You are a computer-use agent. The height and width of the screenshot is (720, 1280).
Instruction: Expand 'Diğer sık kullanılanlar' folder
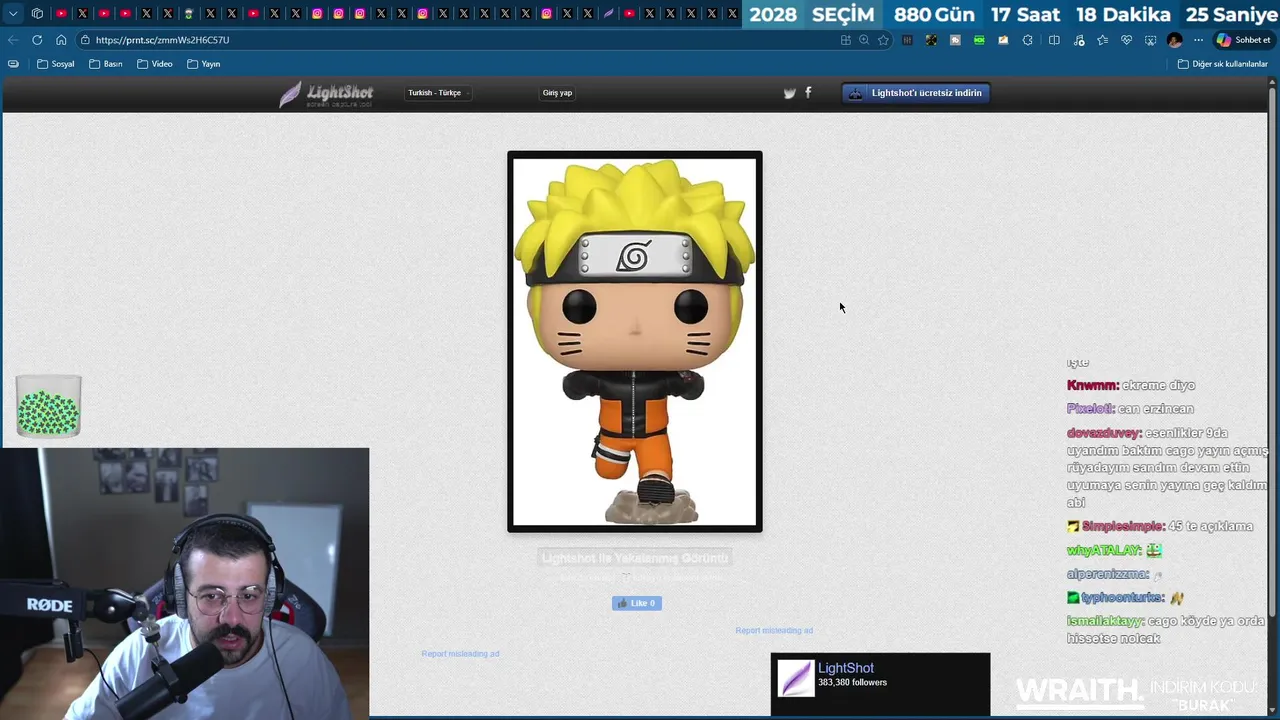(1222, 64)
